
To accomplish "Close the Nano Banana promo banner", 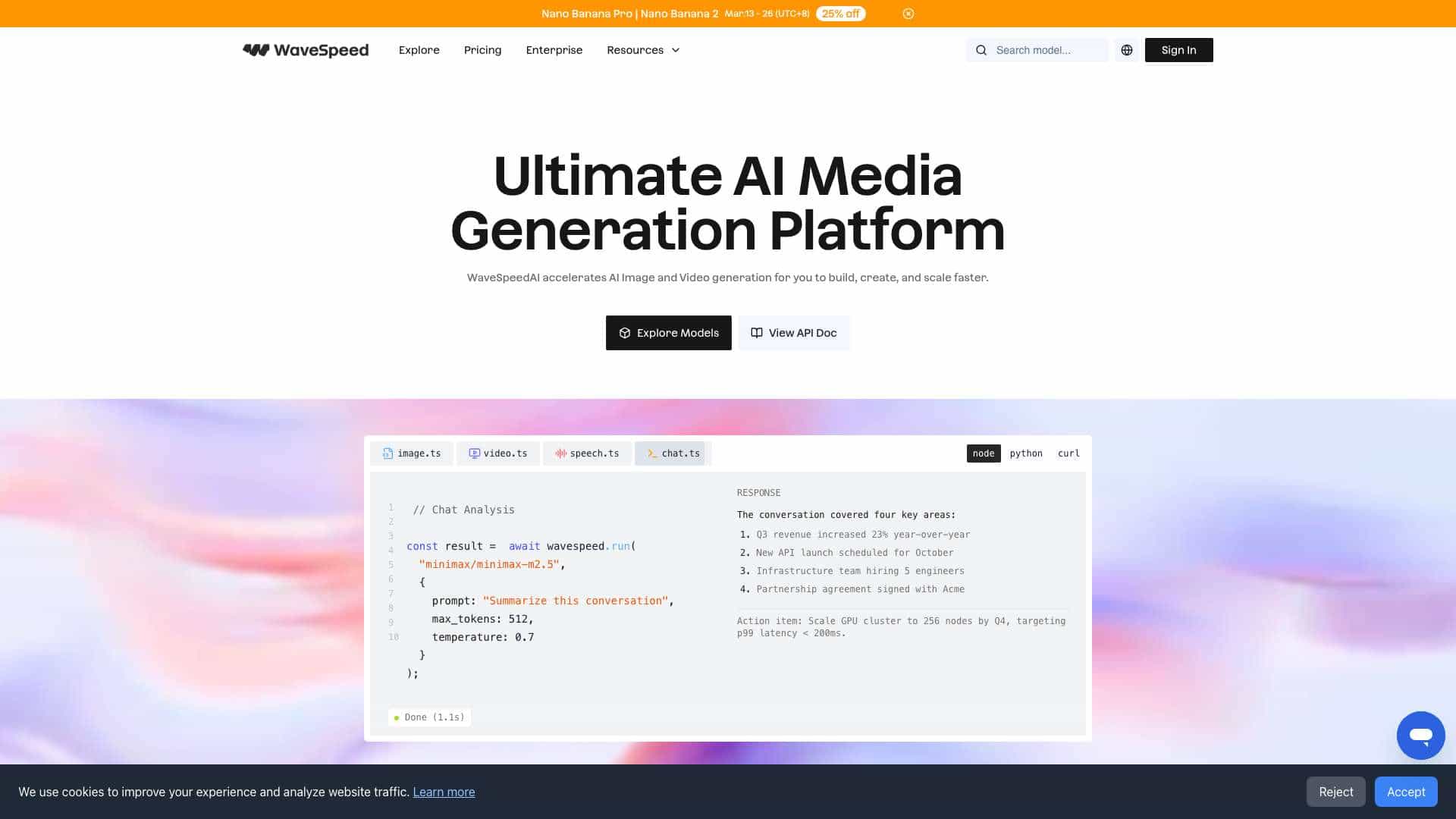I will point(908,14).
